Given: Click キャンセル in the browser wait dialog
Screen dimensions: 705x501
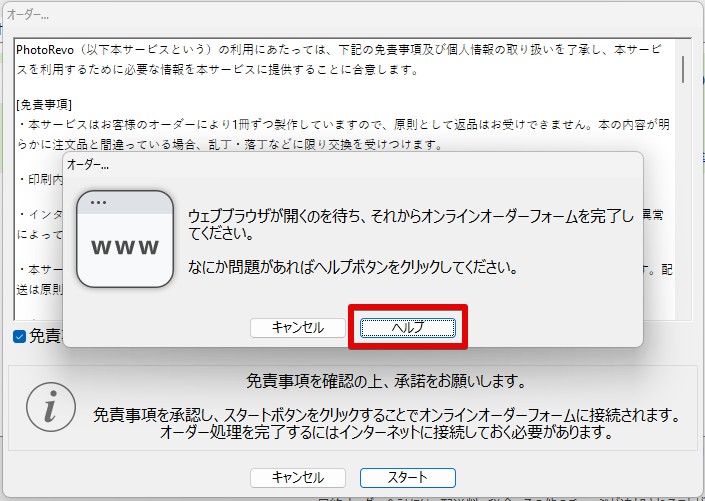Looking at the screenshot, I should tap(297, 328).
